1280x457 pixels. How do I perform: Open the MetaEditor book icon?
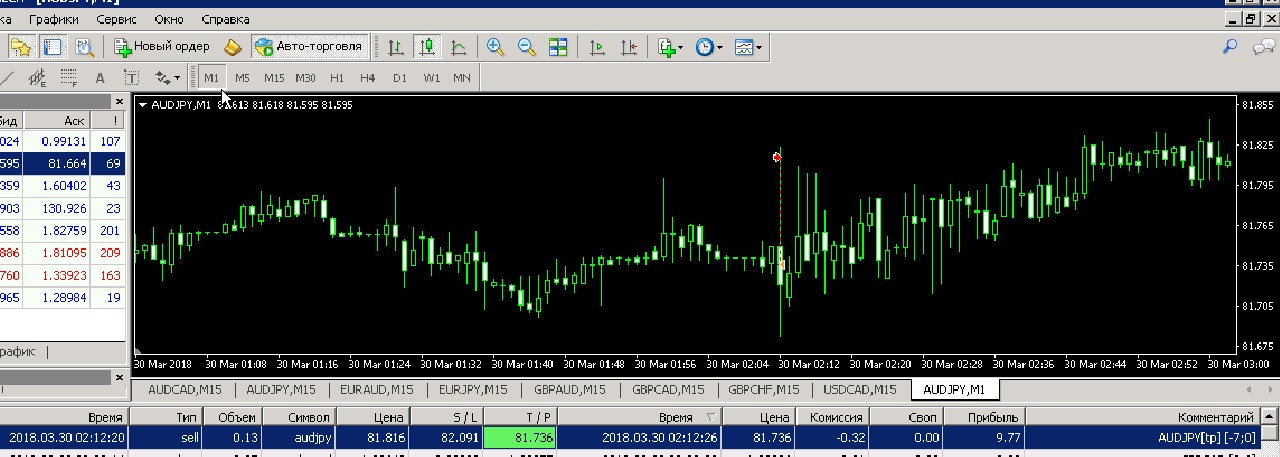[x=232, y=46]
